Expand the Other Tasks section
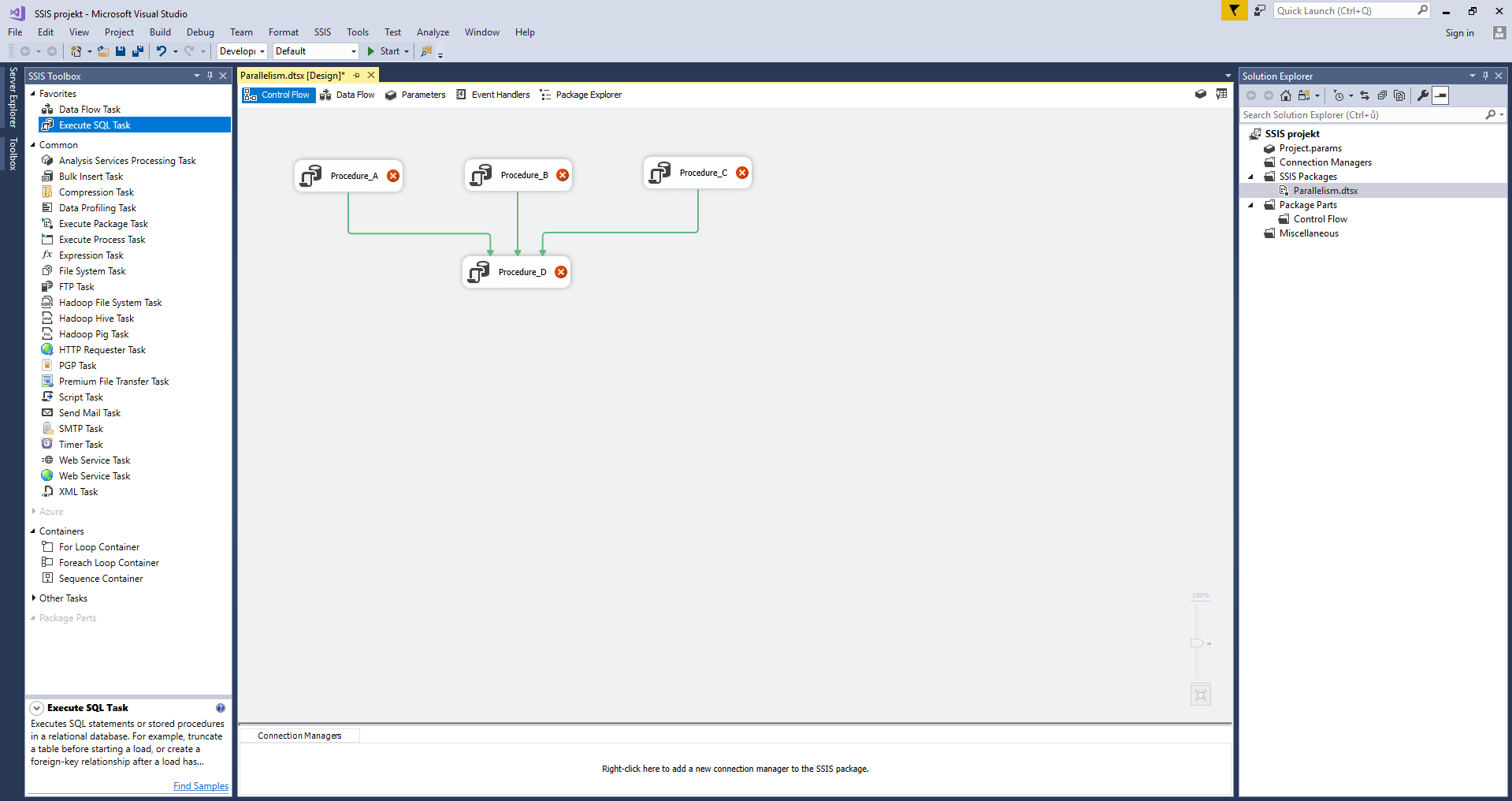 33,598
